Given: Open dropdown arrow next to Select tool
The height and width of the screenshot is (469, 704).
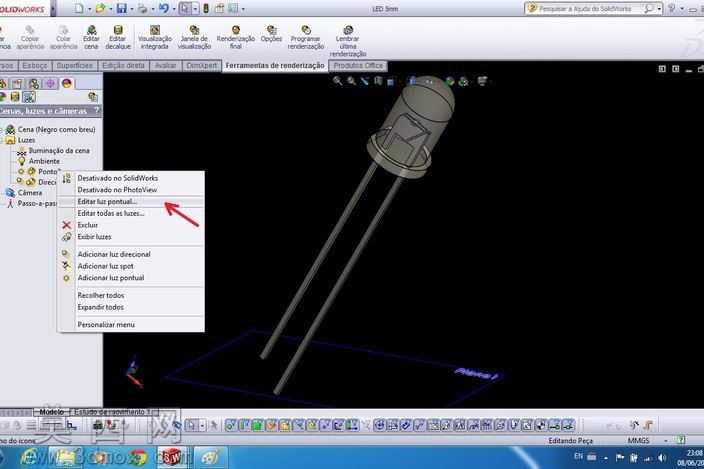Looking at the screenshot, I should click(195, 9).
